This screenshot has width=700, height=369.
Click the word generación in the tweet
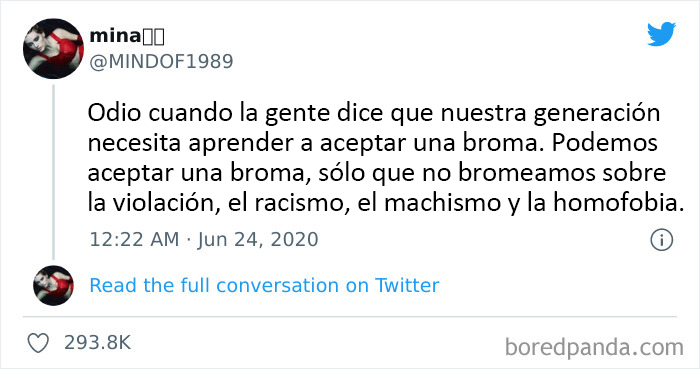596,114
